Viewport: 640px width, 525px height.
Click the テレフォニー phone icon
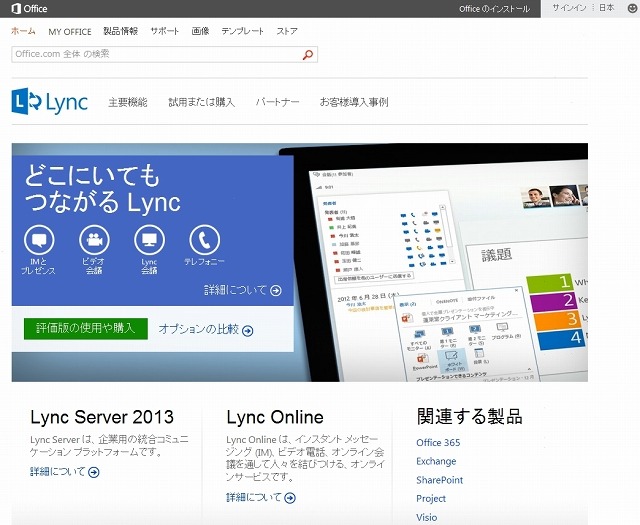coord(204,240)
